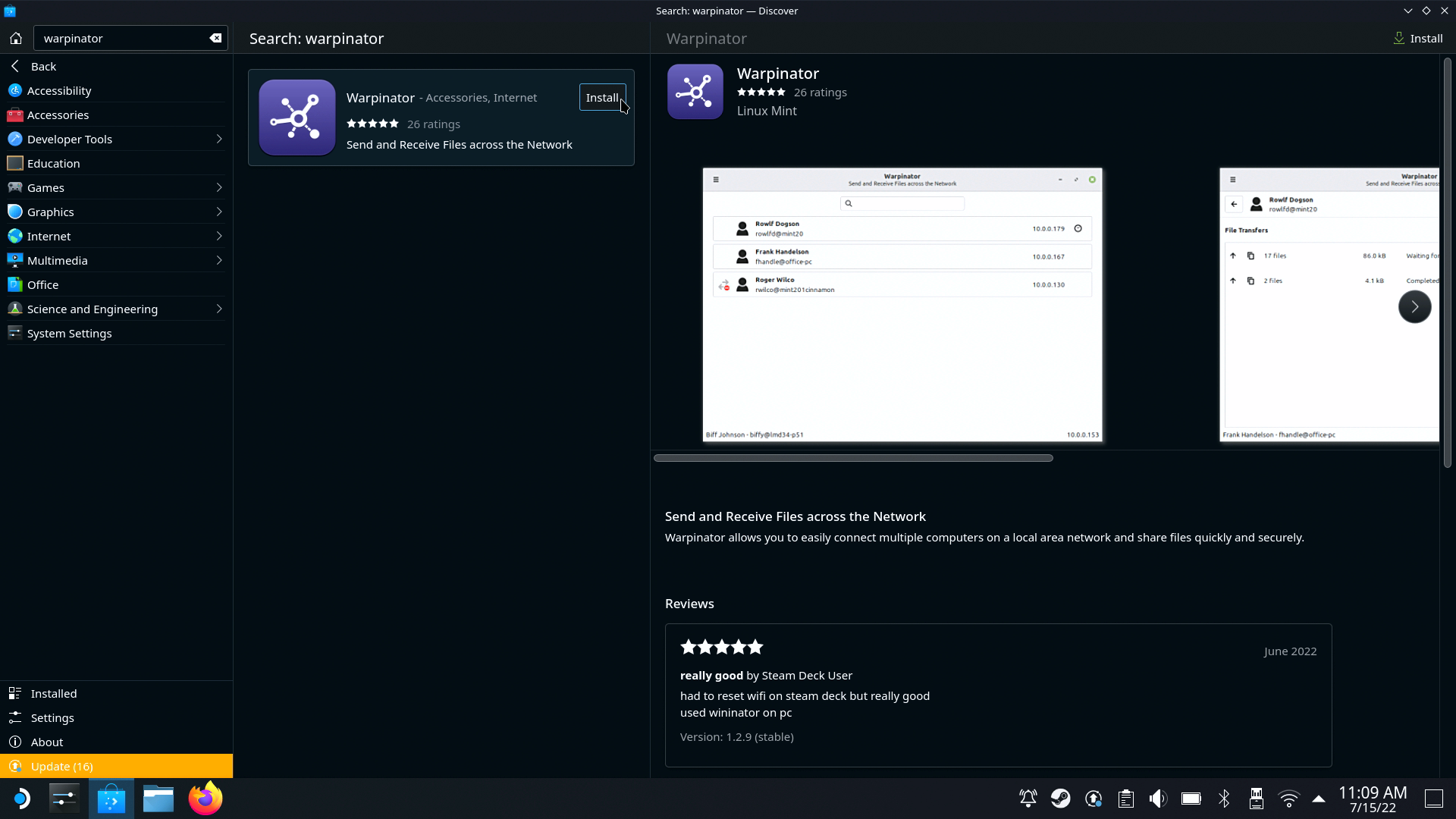Open the Installed applications page

(x=54, y=693)
